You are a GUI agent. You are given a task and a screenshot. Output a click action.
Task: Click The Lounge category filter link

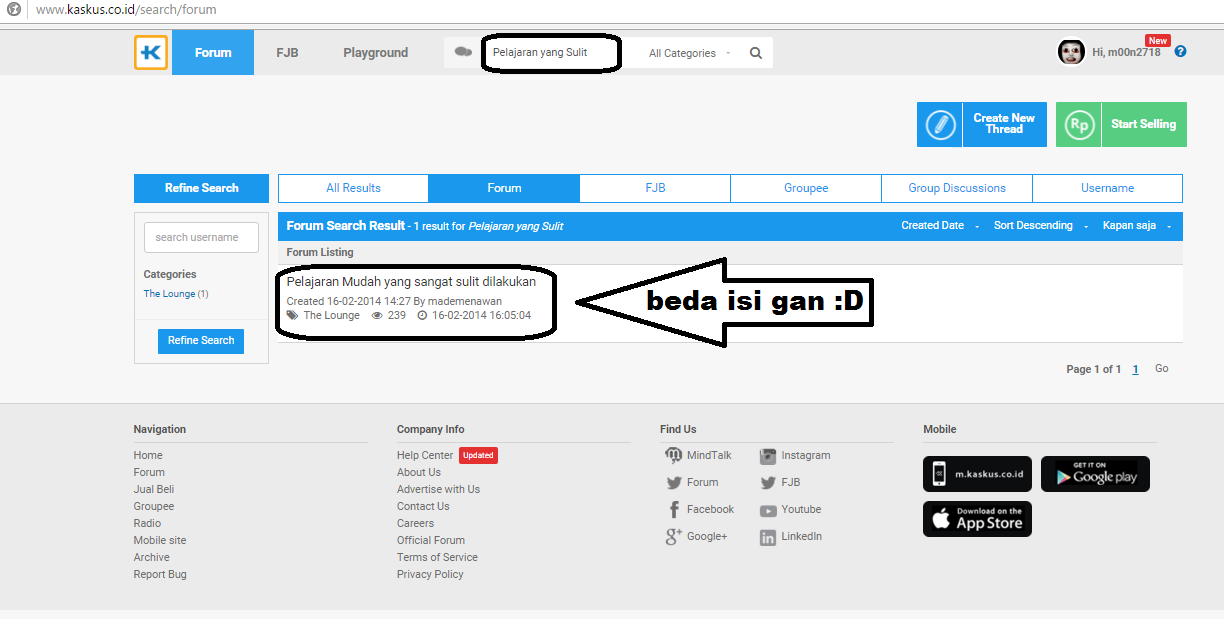coord(169,294)
